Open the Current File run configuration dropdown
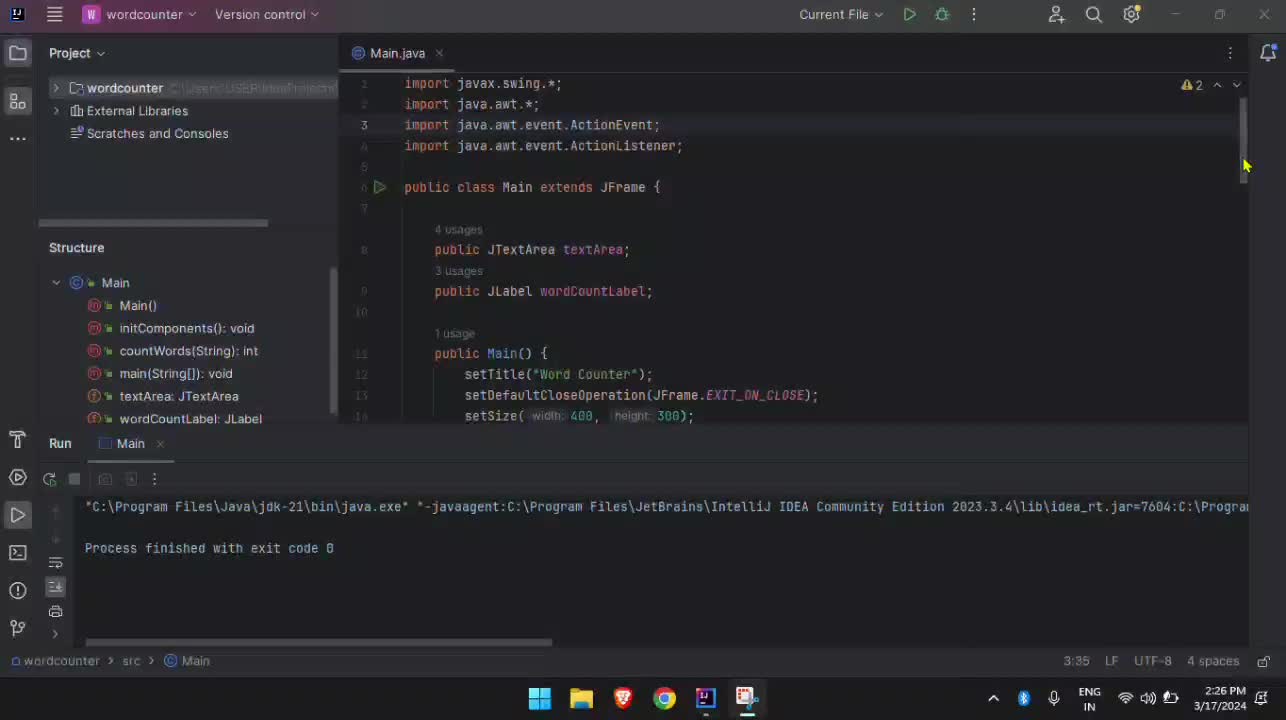 click(840, 15)
